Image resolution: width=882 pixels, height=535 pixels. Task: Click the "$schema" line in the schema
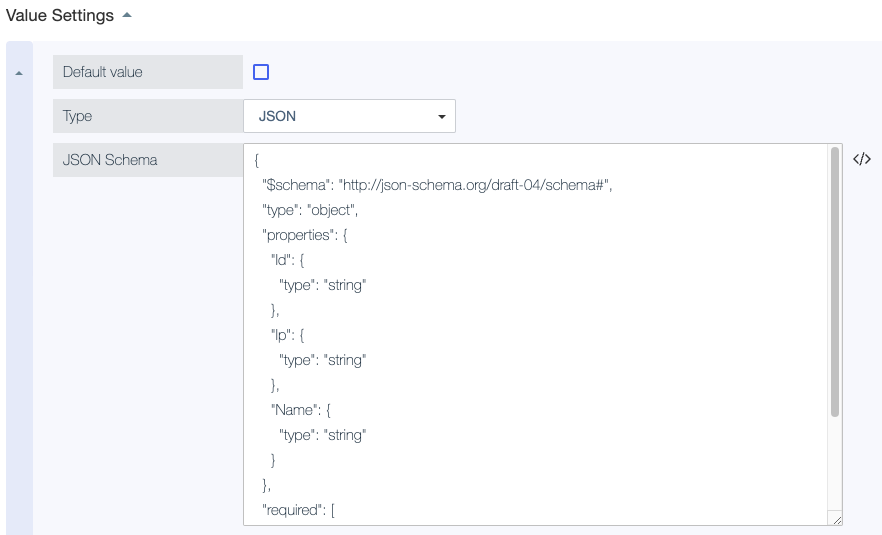click(x=437, y=185)
